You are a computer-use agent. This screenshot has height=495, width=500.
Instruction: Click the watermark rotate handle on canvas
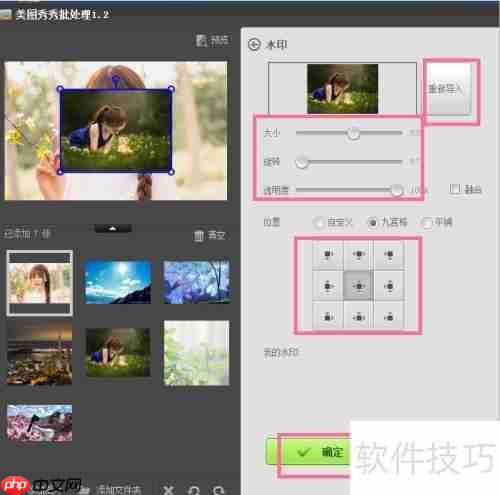point(116,79)
